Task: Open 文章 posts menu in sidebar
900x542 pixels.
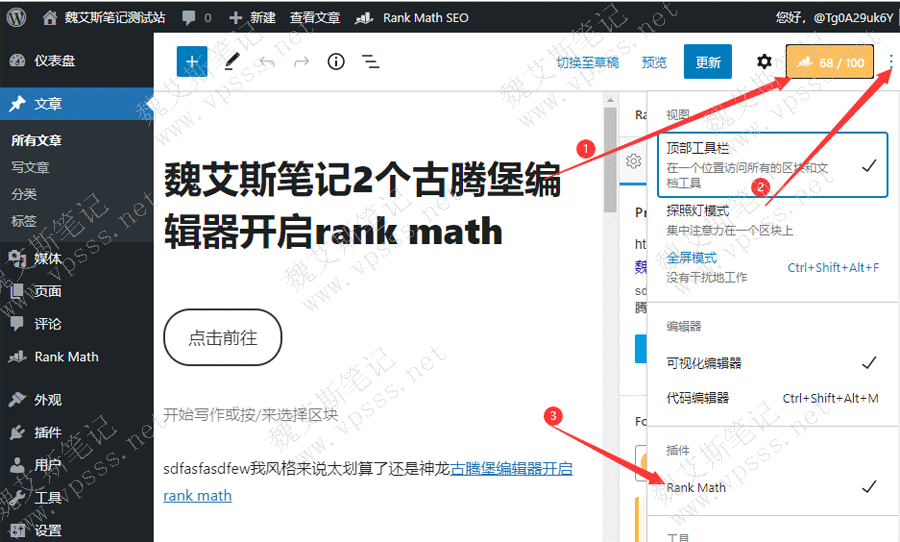Action: 77,104
